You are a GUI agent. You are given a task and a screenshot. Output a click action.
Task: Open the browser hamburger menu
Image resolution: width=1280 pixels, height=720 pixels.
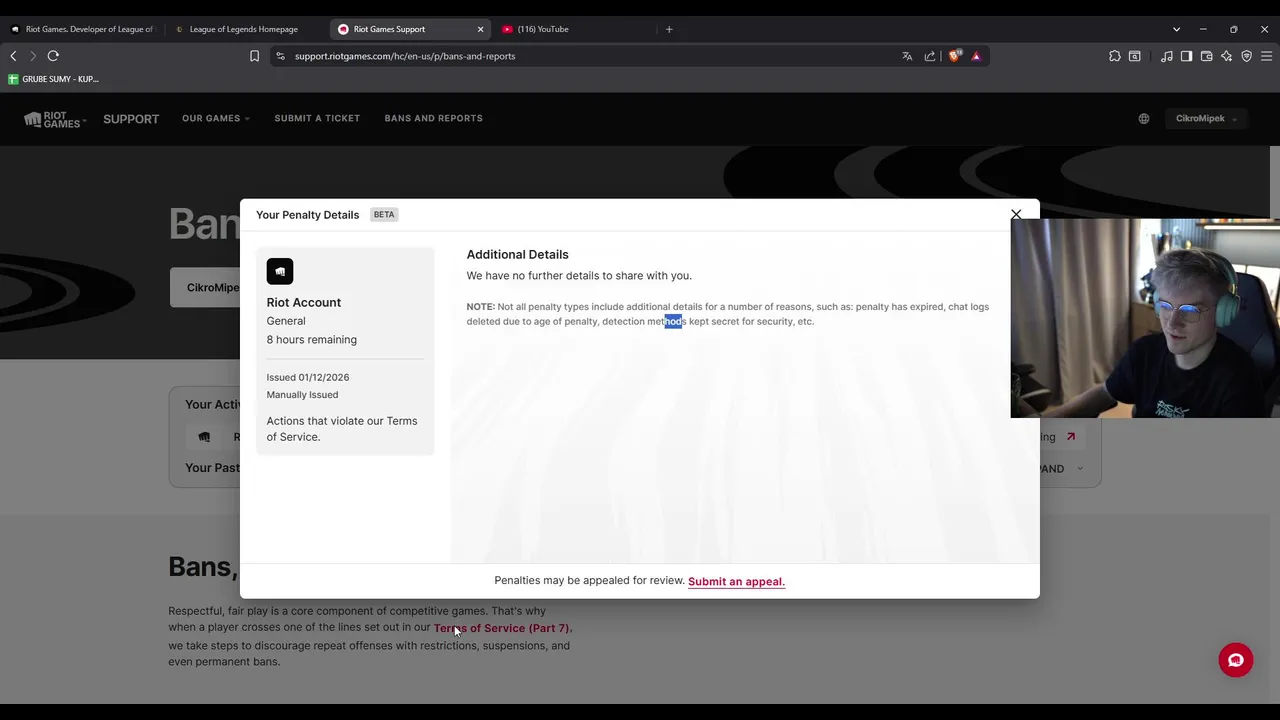tap(1266, 56)
